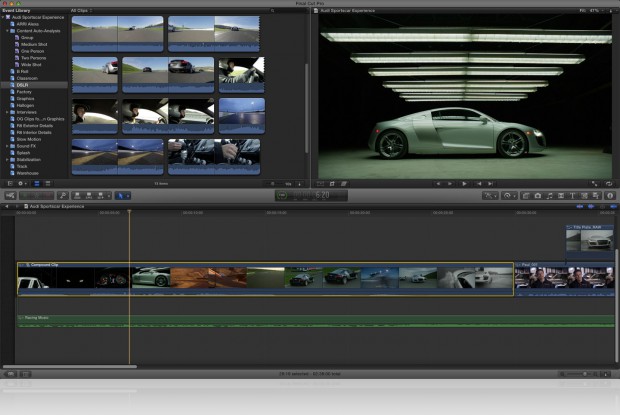The height and width of the screenshot is (415, 620).
Task: Open the Titles browser T icon
Action: (572, 195)
